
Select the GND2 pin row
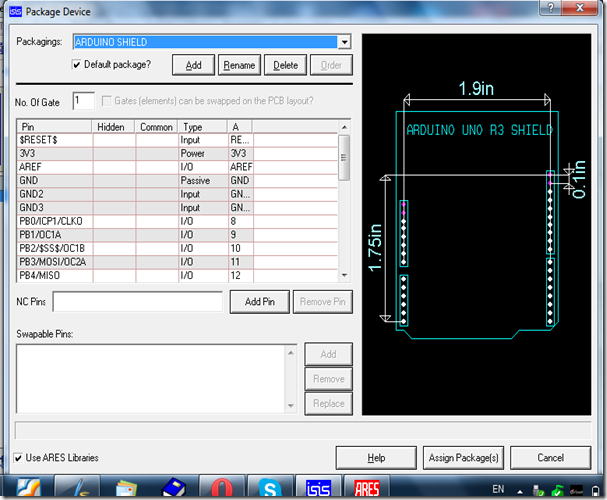click(177, 194)
